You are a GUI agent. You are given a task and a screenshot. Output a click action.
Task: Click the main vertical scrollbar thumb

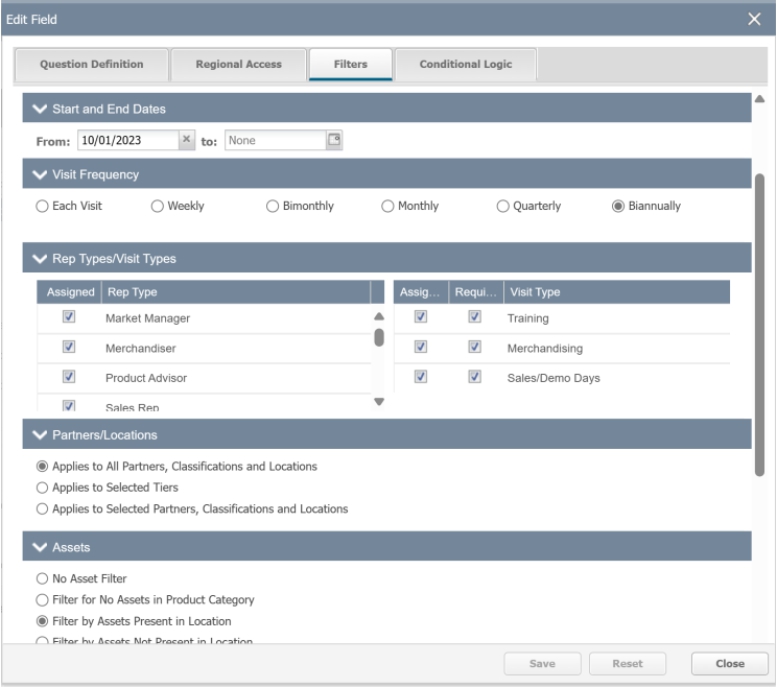point(760,325)
